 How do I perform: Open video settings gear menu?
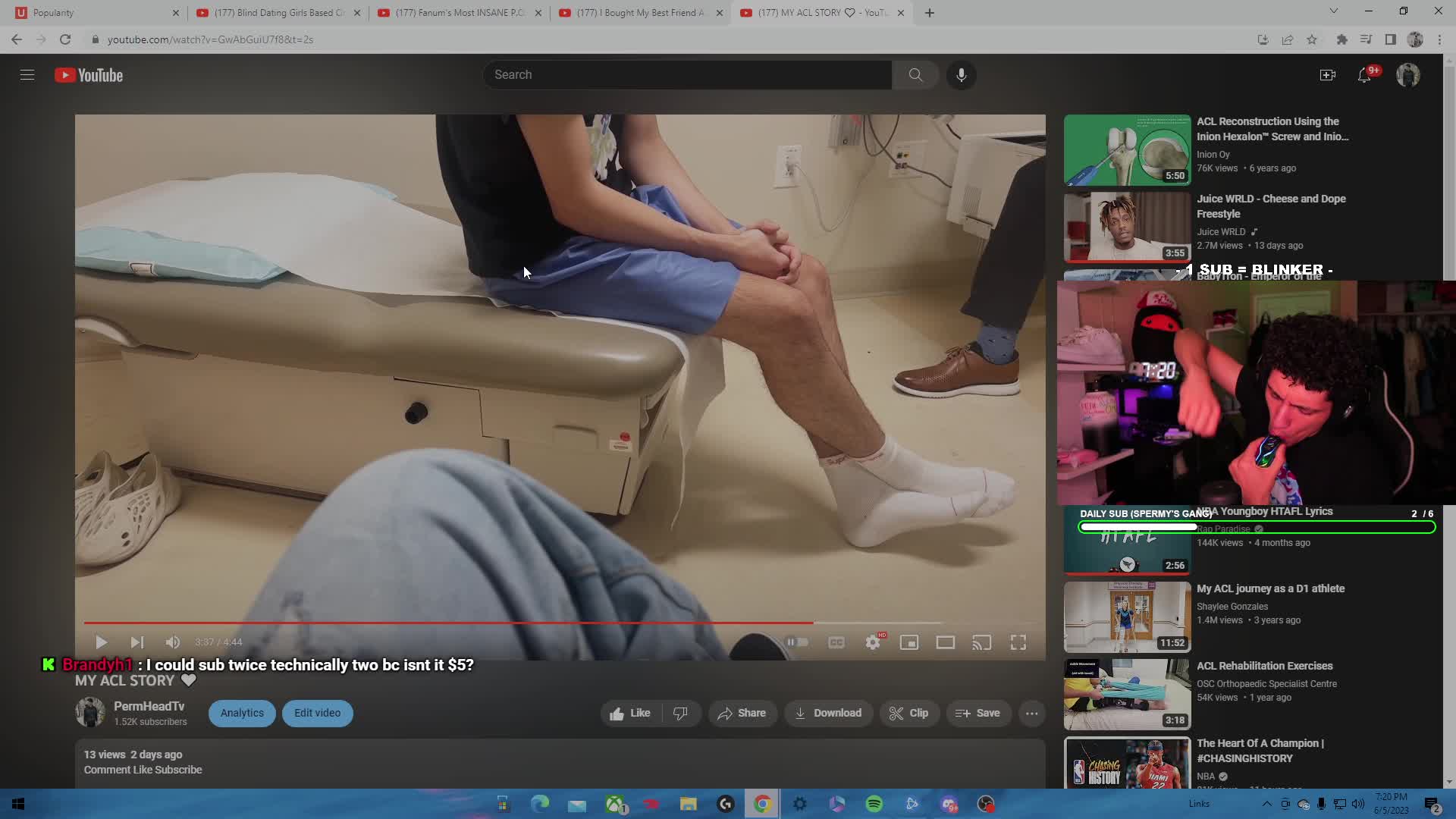click(x=873, y=642)
